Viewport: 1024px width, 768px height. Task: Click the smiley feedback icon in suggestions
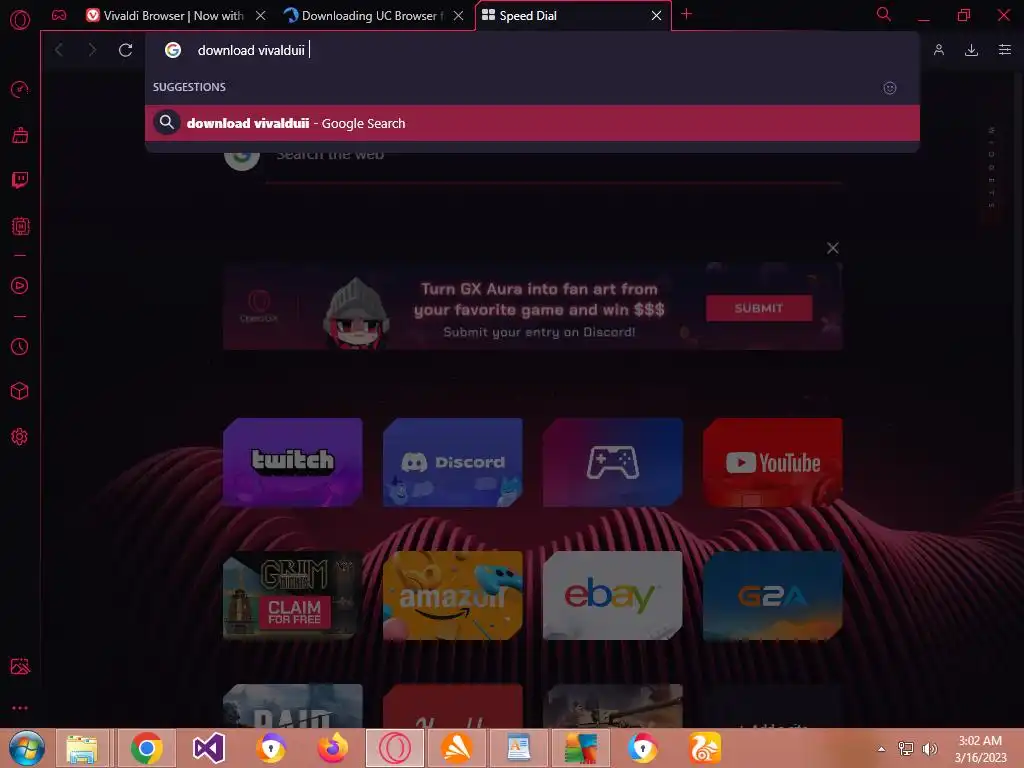coord(889,88)
